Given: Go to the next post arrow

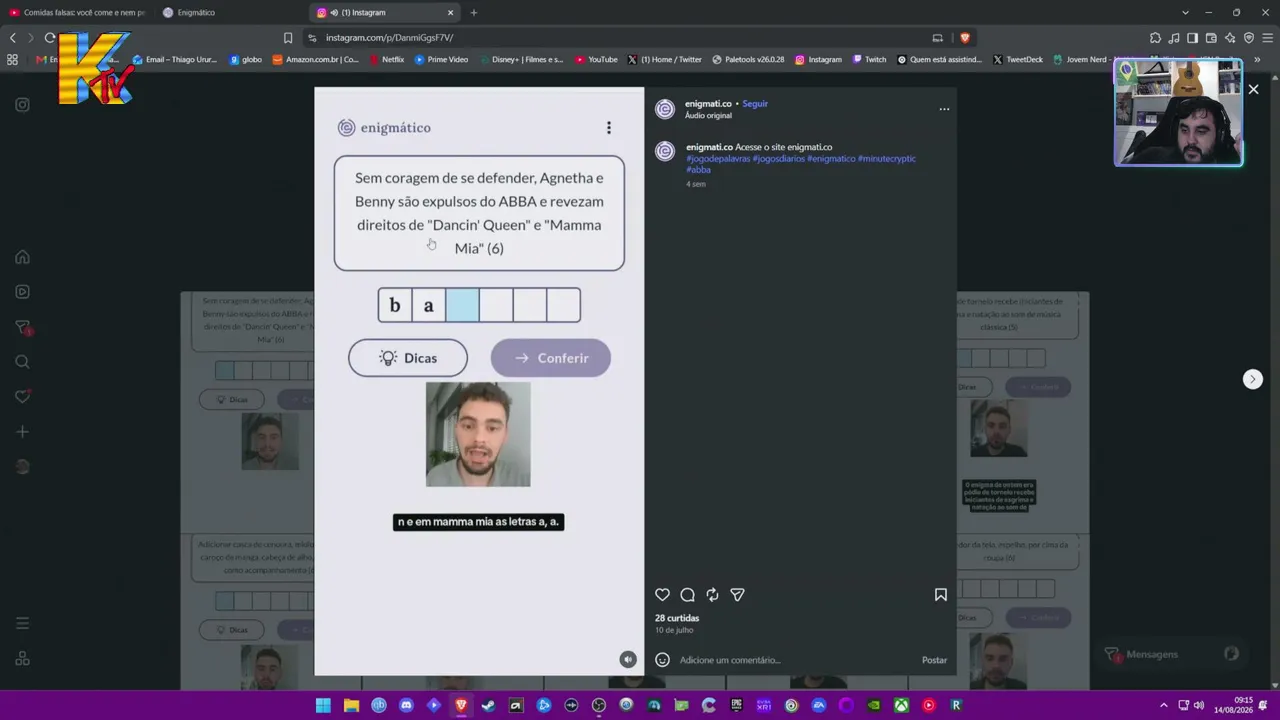Looking at the screenshot, I should (x=1252, y=379).
